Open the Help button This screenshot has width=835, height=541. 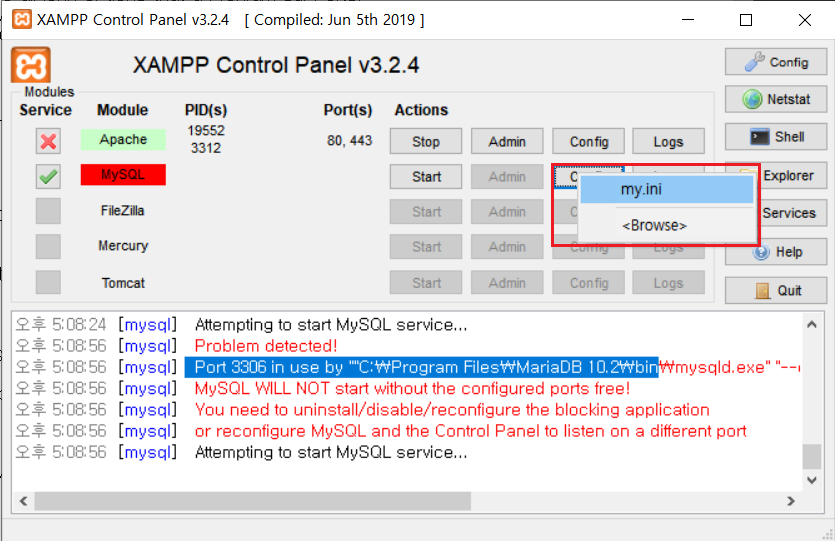(x=777, y=252)
